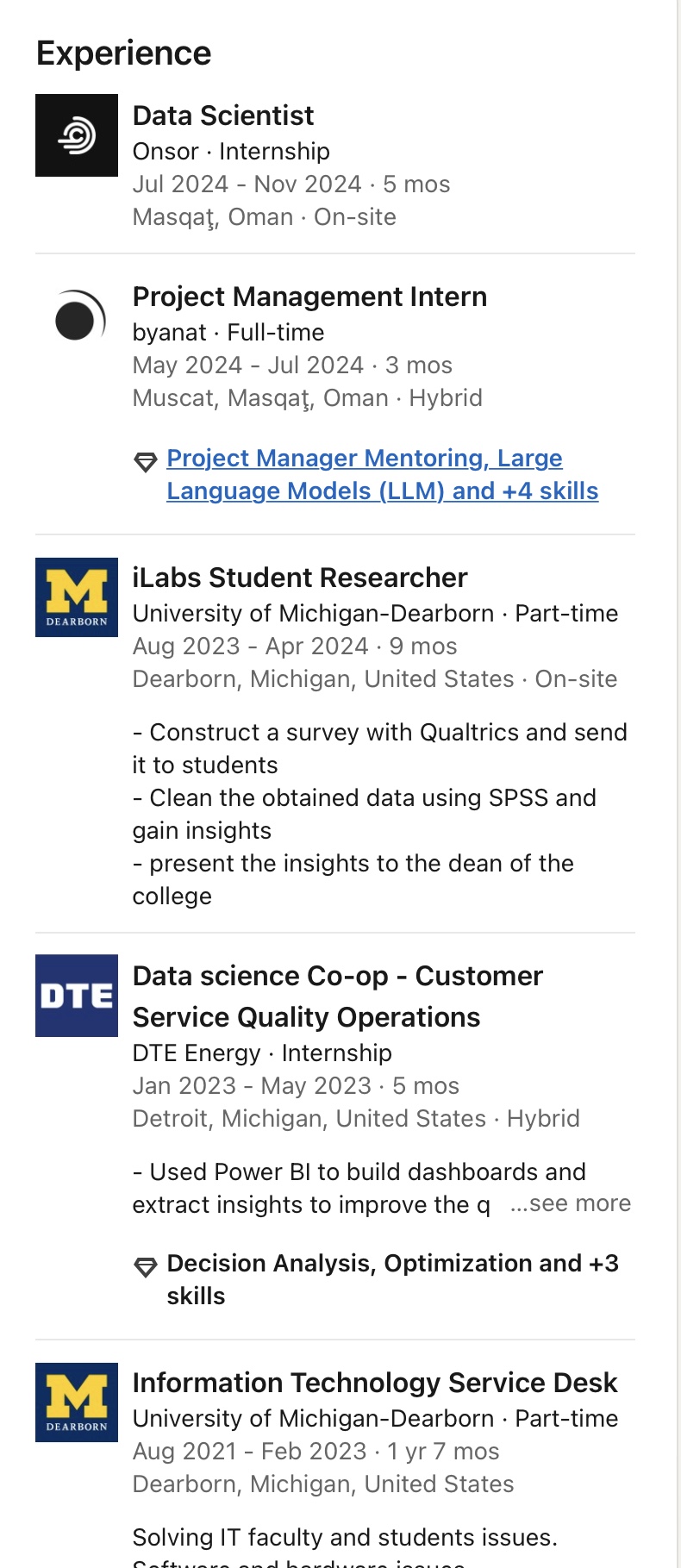Expand DTE description with see more
Viewport: 681px width, 1568px height.
pyautogui.click(x=571, y=1203)
